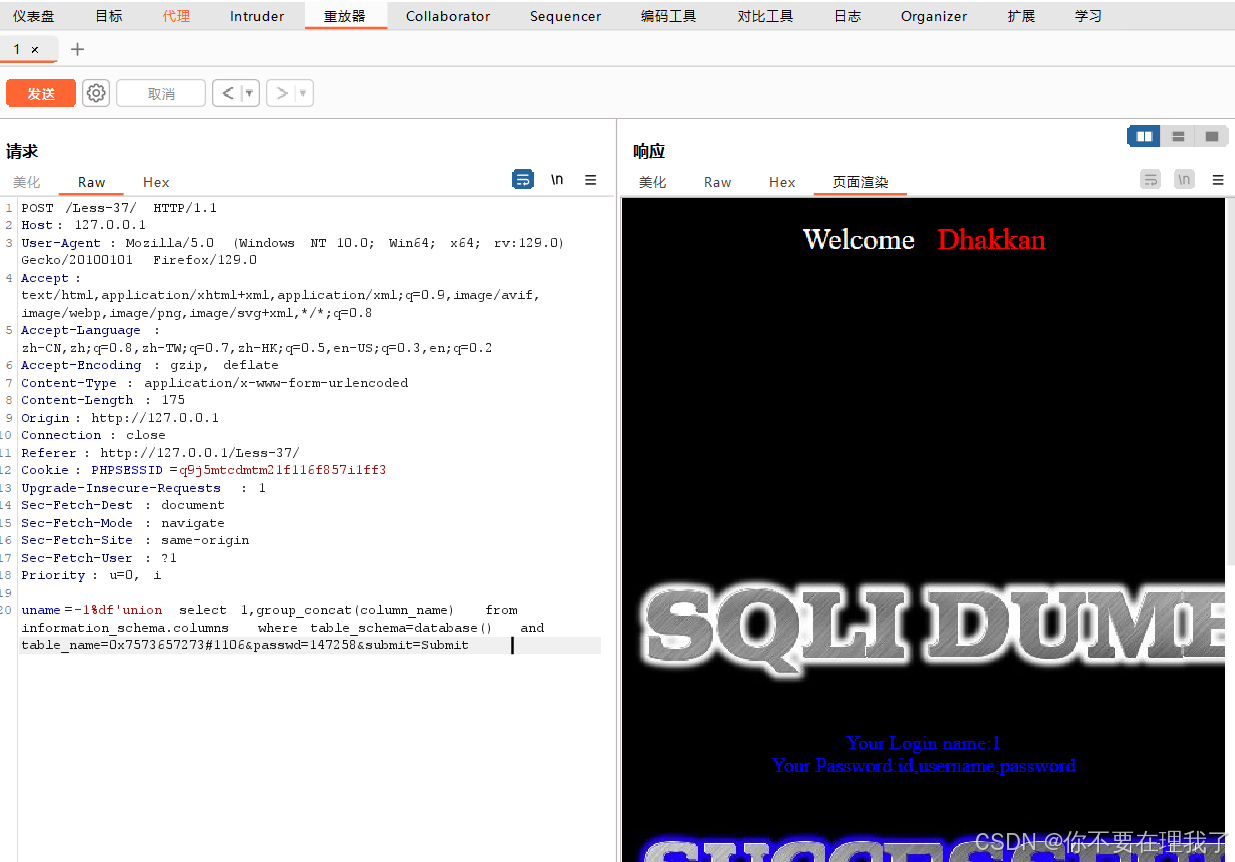Click the Connection: close header
The image size is (1235, 862).
click(93, 435)
